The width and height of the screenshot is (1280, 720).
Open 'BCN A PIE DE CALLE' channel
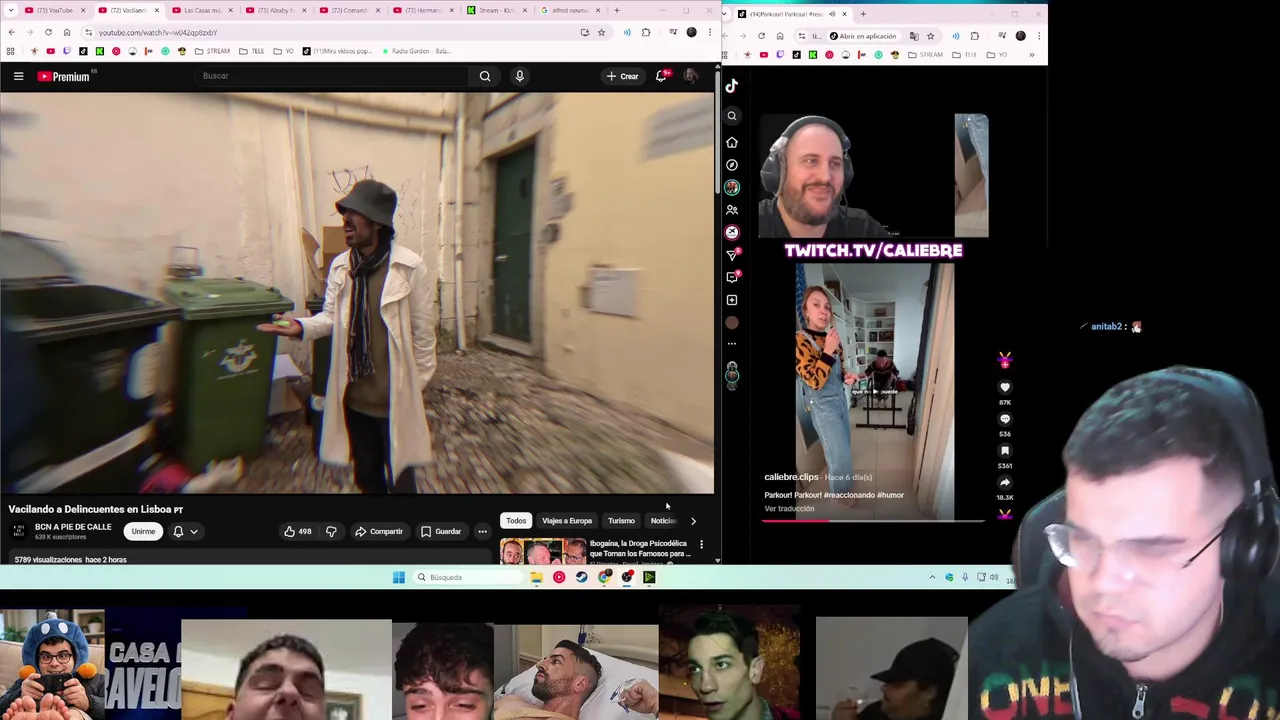click(73, 527)
